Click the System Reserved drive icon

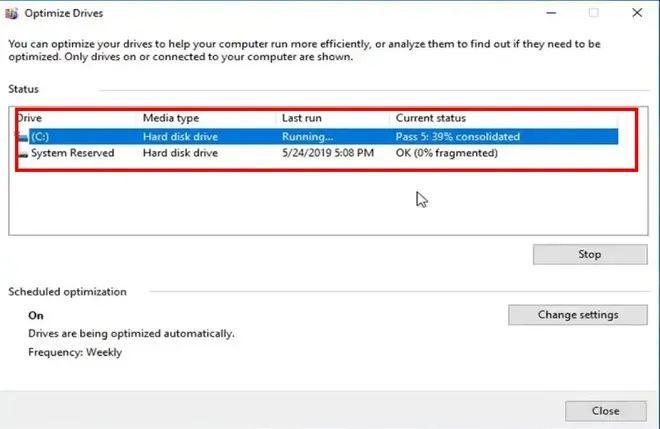[23, 153]
